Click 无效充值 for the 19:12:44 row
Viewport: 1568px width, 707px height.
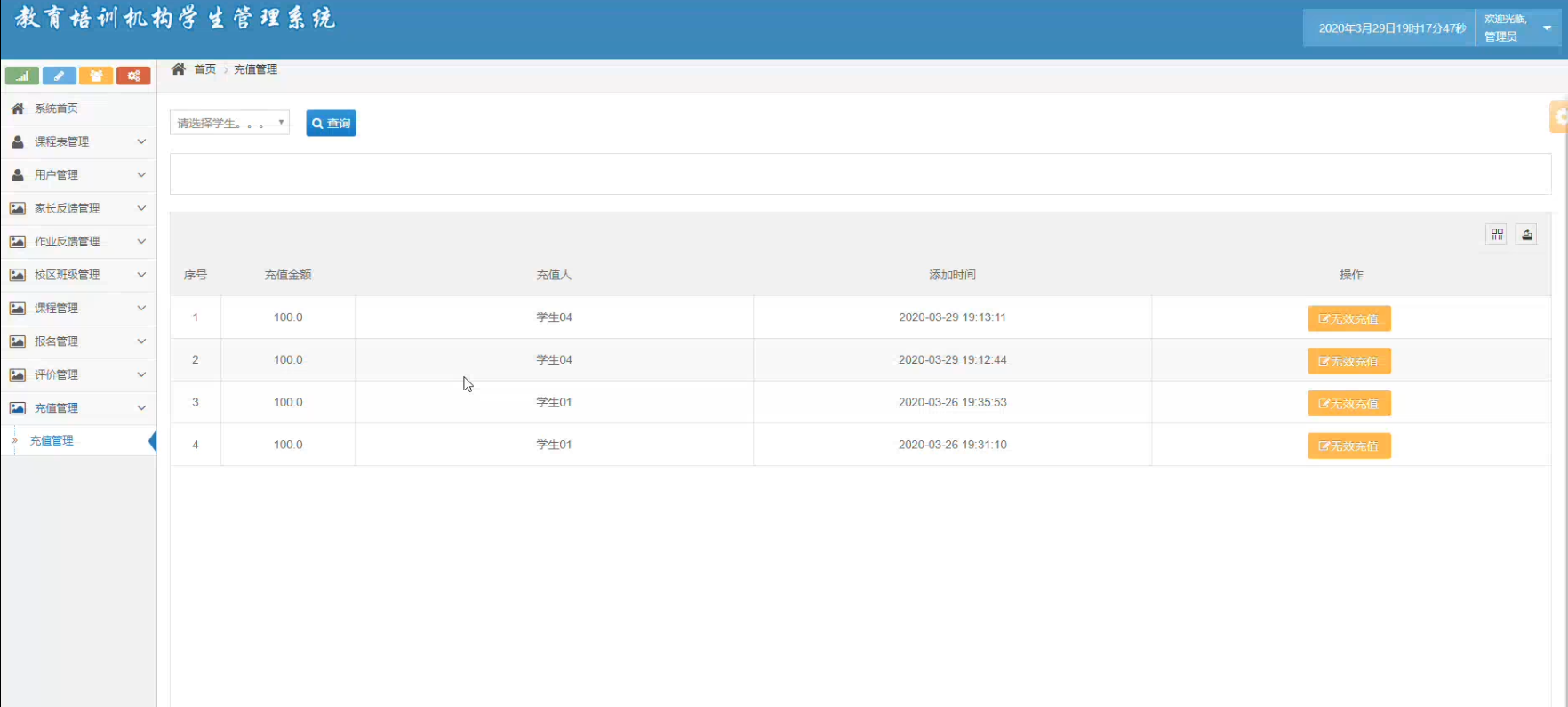point(1348,361)
